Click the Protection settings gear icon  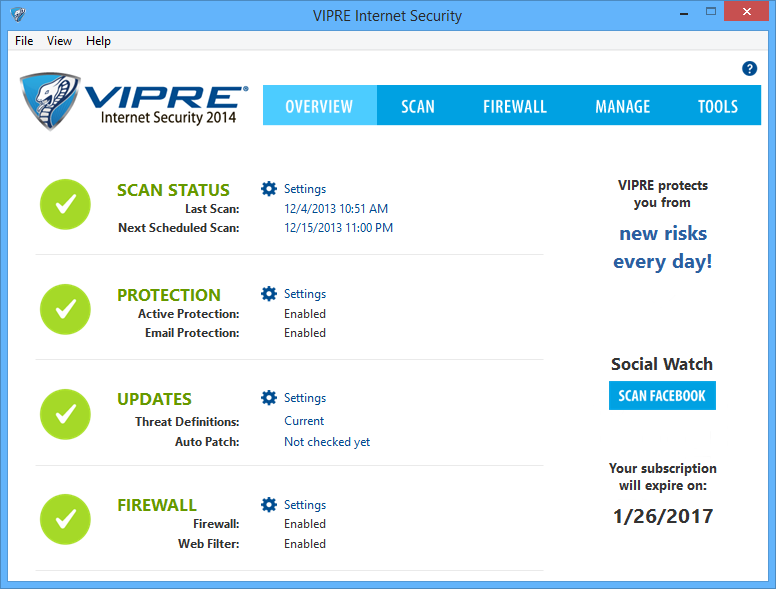(269, 294)
